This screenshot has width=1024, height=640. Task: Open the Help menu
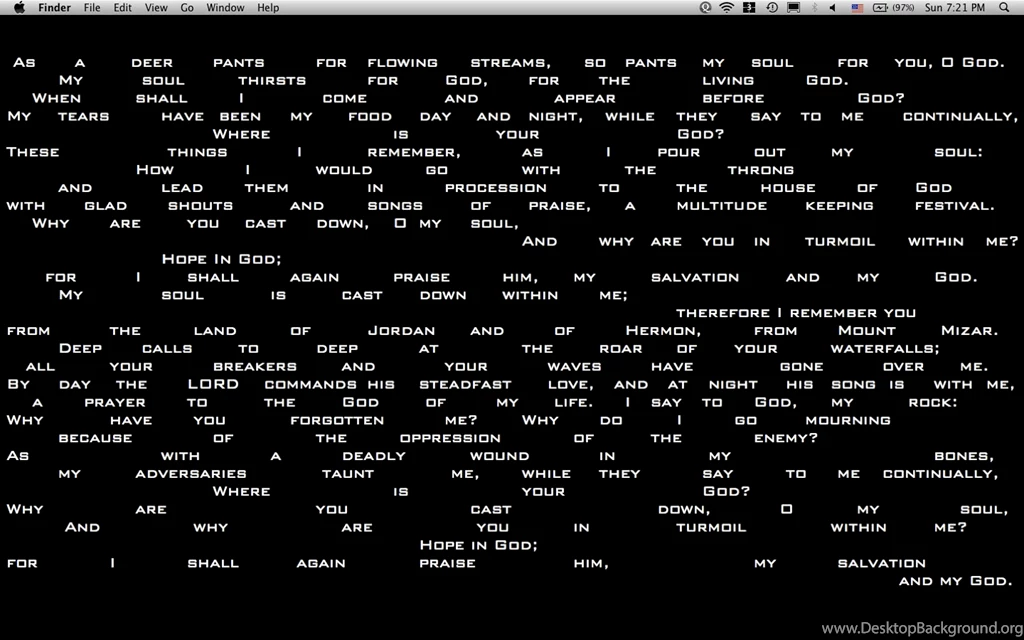(268, 8)
